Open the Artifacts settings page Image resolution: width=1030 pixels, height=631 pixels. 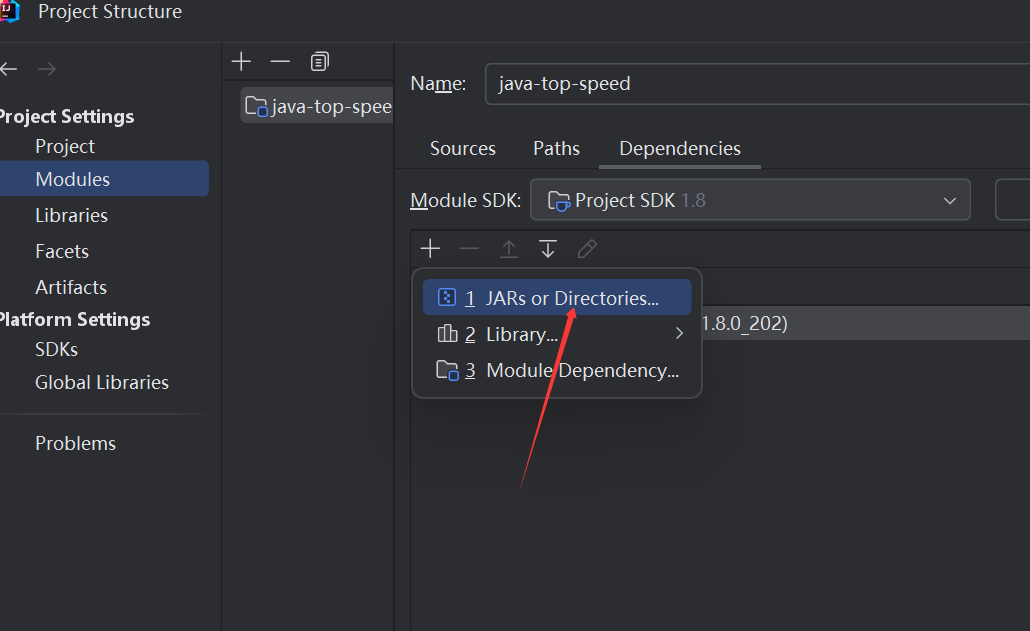71,287
